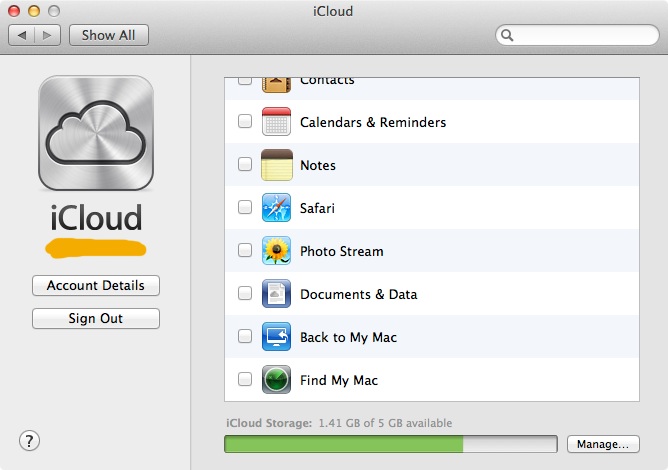Click the 'Safari' label text
Viewport: 668px width, 470px height.
click(317, 208)
